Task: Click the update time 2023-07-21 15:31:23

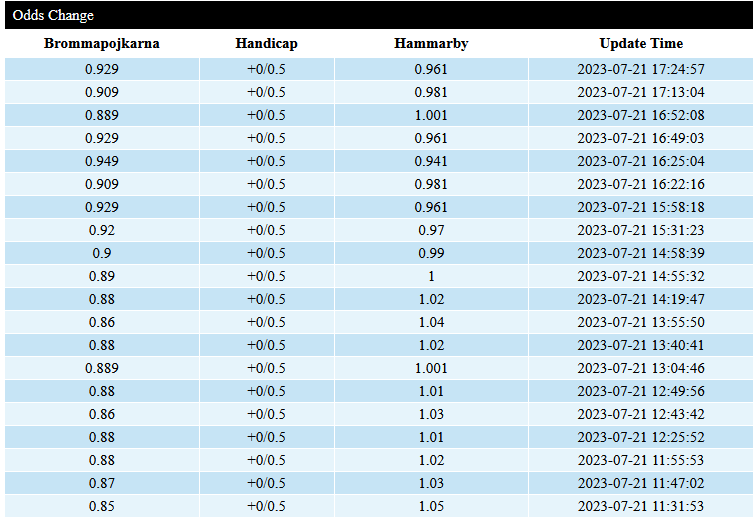Action: (641, 230)
